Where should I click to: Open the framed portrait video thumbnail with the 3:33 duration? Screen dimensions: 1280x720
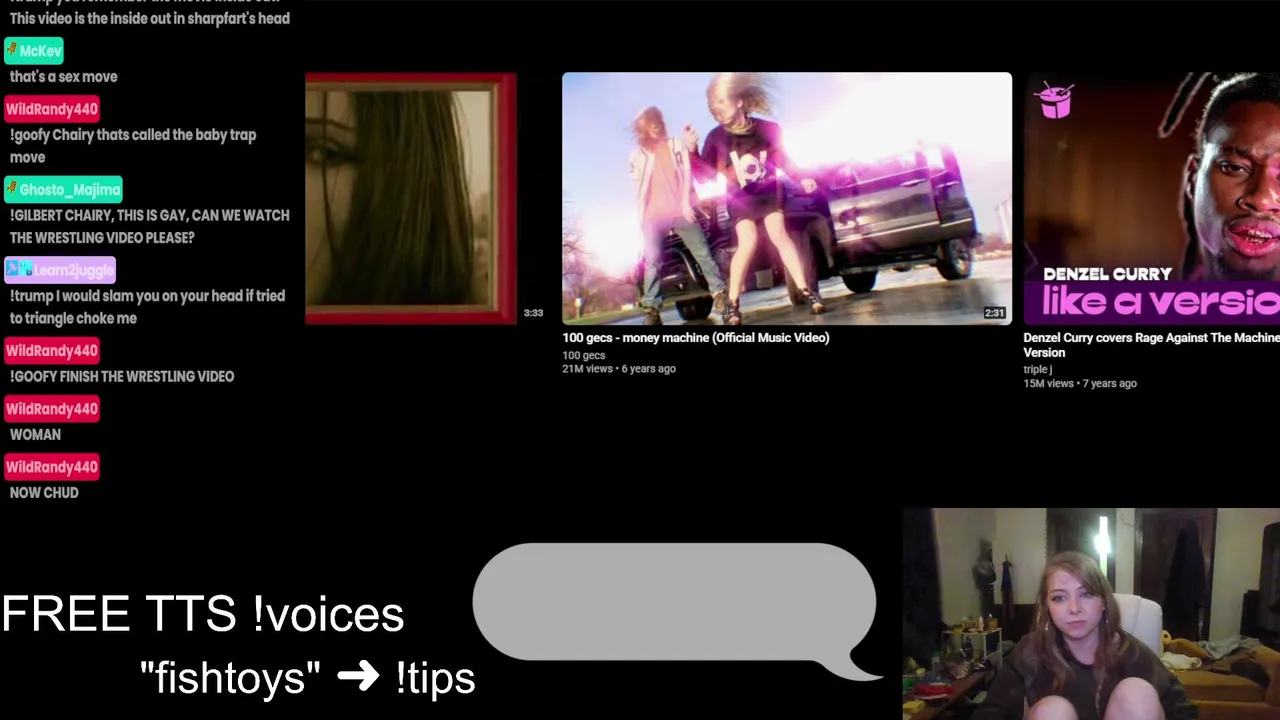[x=411, y=198]
